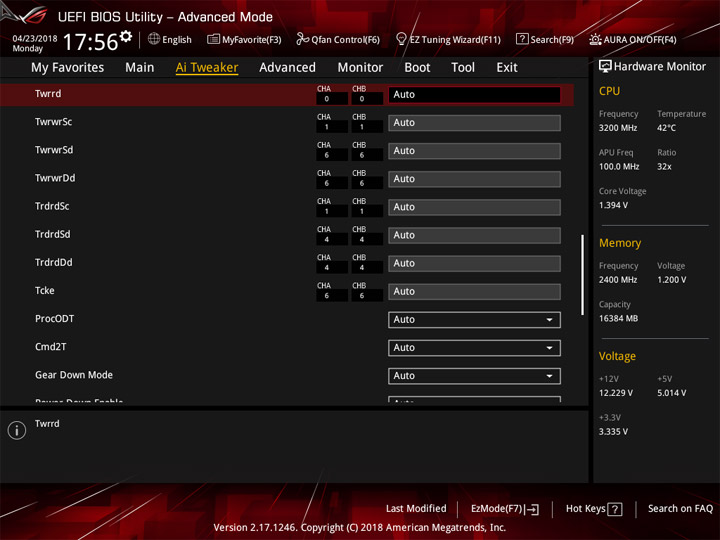Image resolution: width=720 pixels, height=540 pixels.
Task: Click the TwrwrSd Auto input field
Action: click(474, 151)
